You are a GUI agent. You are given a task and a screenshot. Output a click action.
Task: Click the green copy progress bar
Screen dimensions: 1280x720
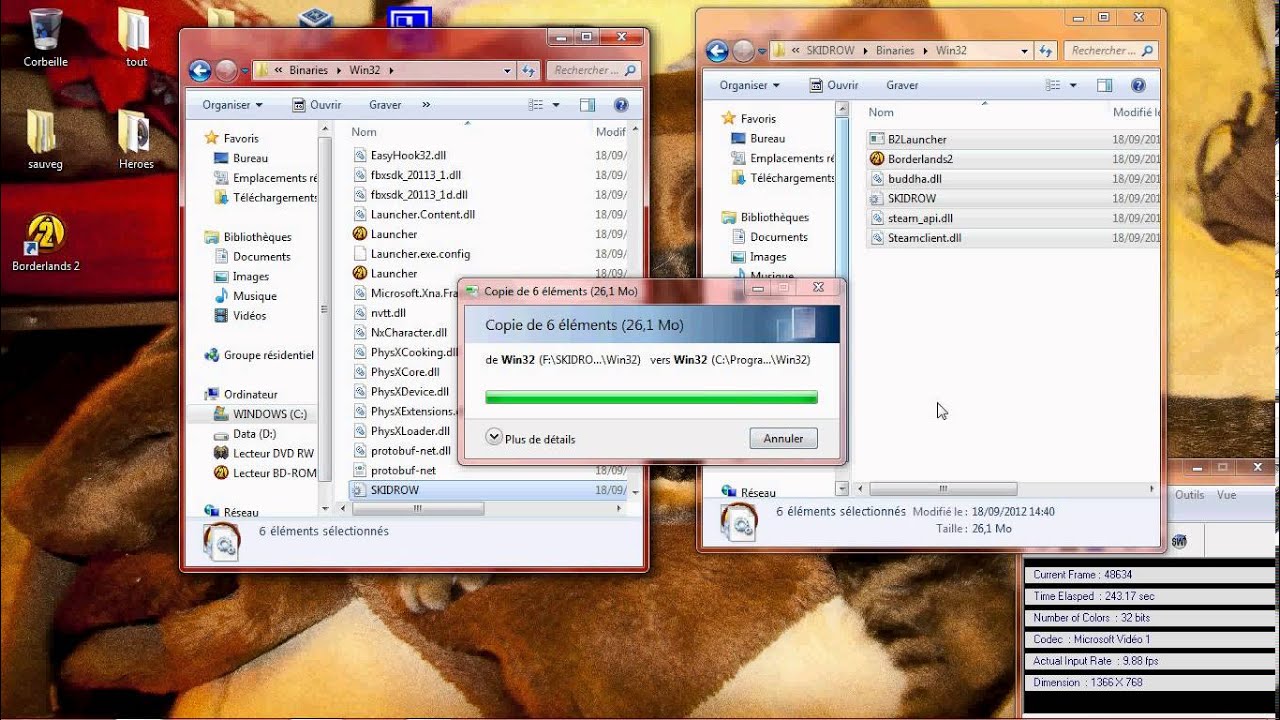point(651,397)
